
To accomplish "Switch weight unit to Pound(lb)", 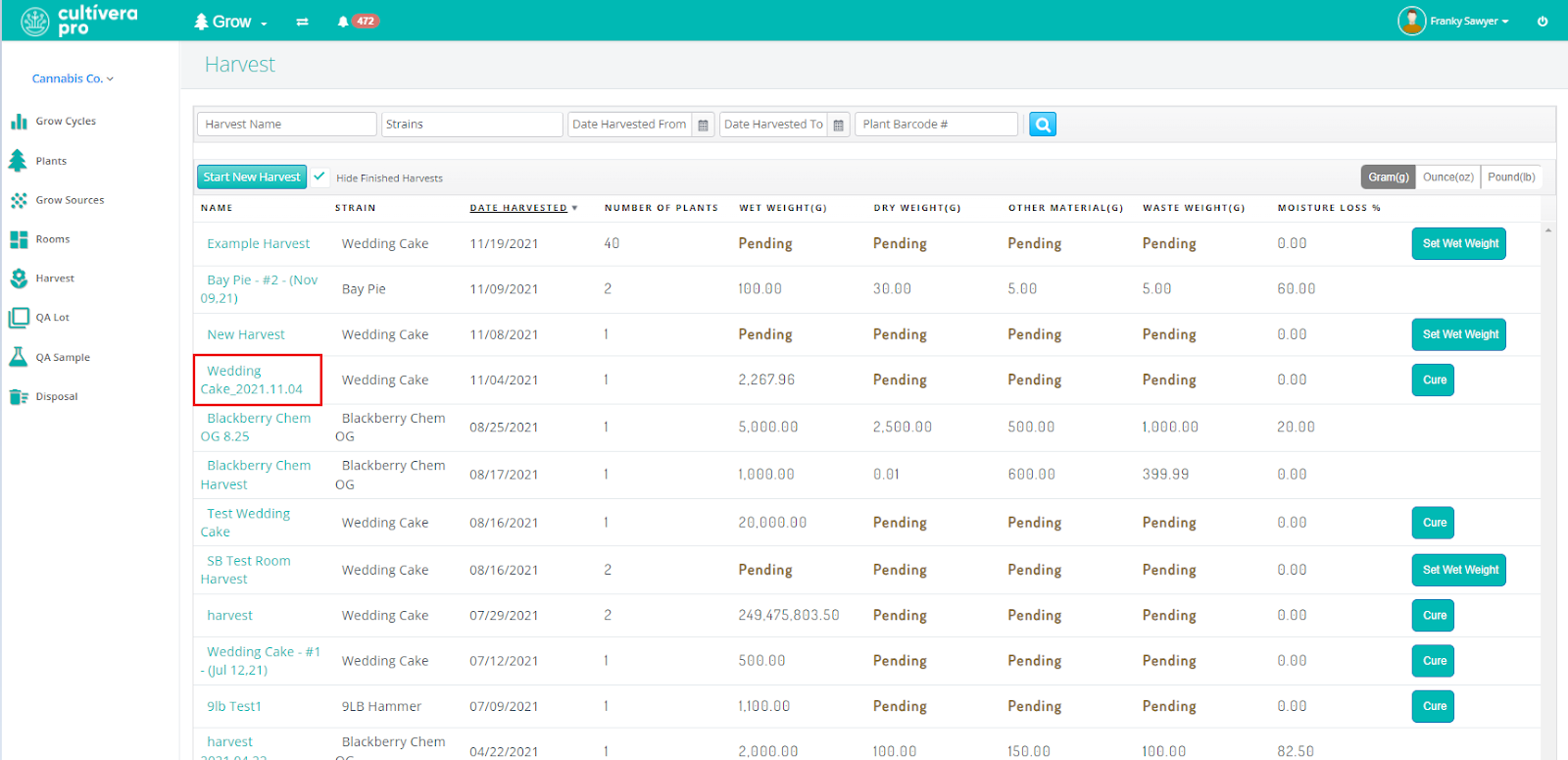I will (x=1511, y=177).
